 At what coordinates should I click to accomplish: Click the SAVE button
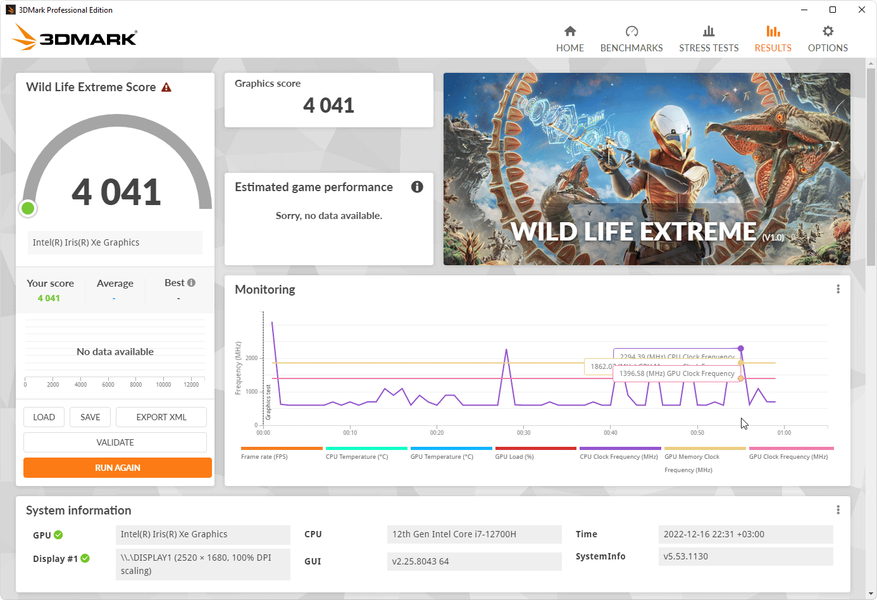pos(90,417)
